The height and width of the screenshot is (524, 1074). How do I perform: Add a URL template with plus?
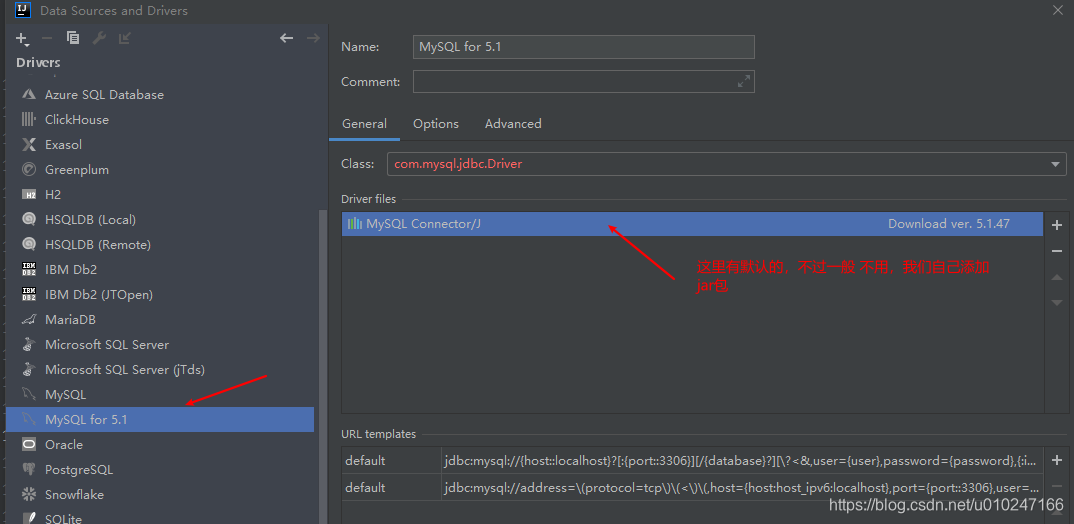1056,460
